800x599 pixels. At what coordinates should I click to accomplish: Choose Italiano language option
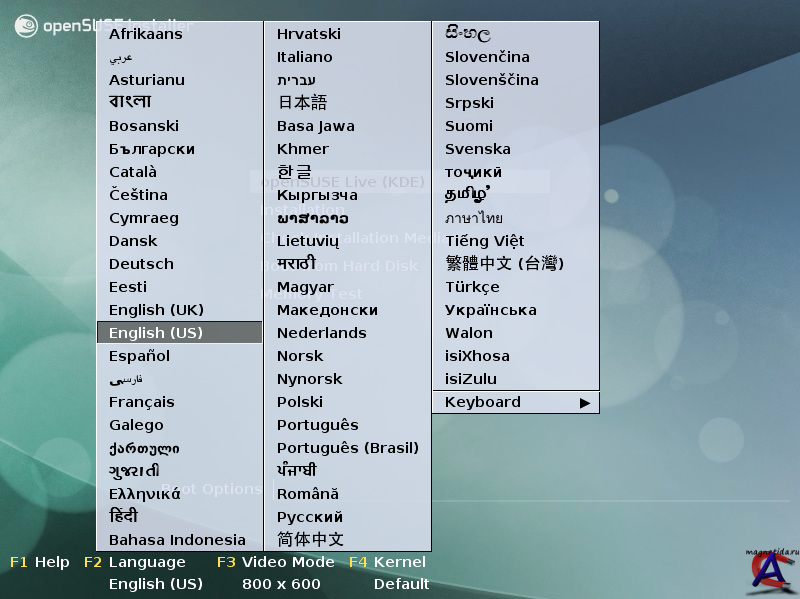click(304, 57)
